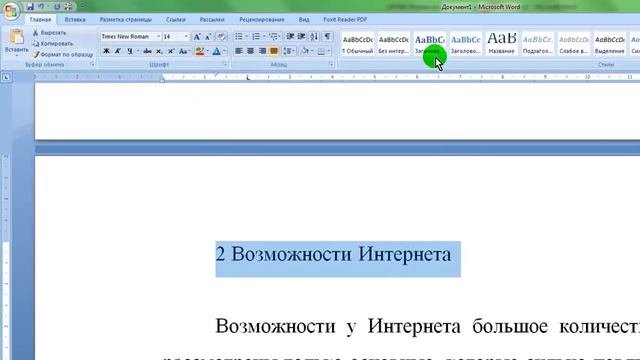Activate Формат по образцу painter
The image size is (640, 360).
pos(63,54)
